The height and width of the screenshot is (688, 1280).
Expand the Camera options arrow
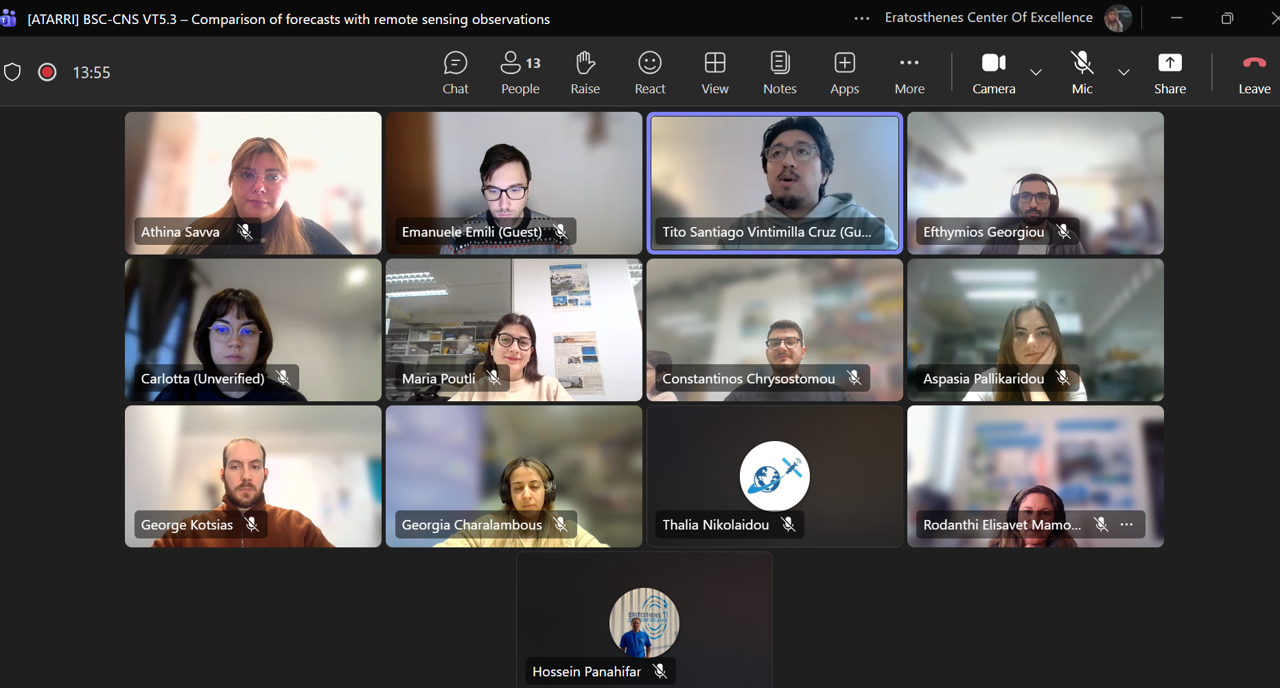tap(1036, 72)
